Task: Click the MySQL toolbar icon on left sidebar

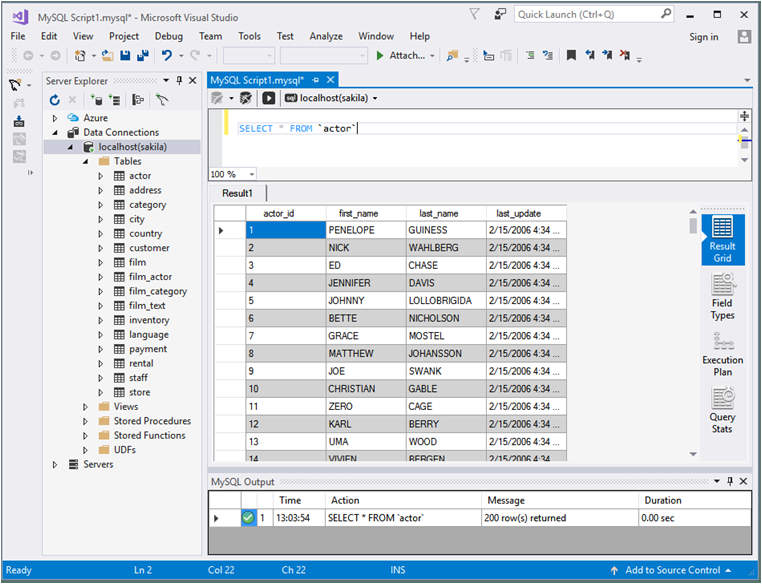Action: [15, 86]
